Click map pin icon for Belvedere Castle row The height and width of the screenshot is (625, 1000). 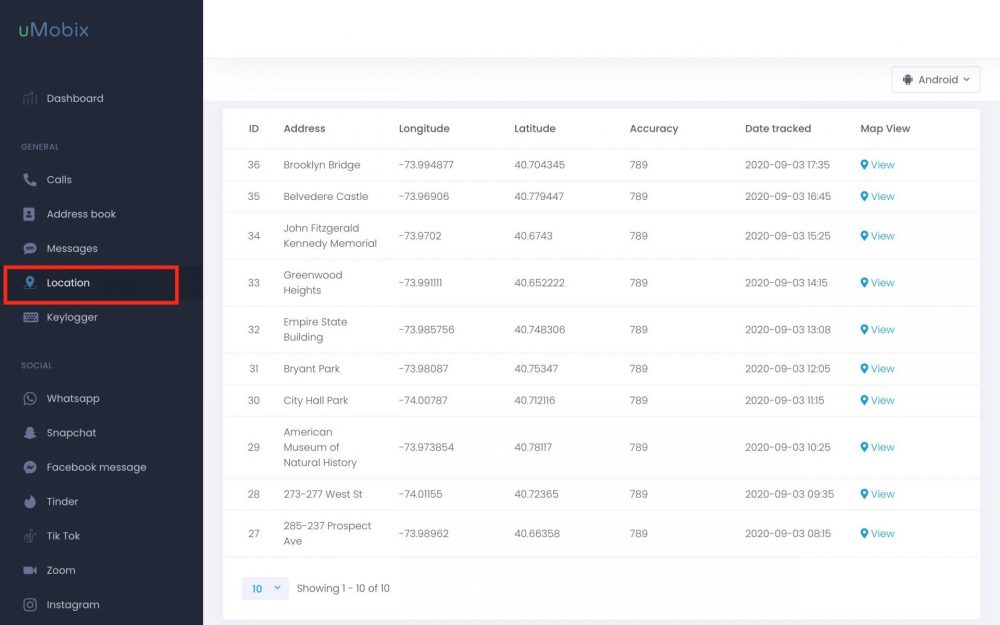864,196
